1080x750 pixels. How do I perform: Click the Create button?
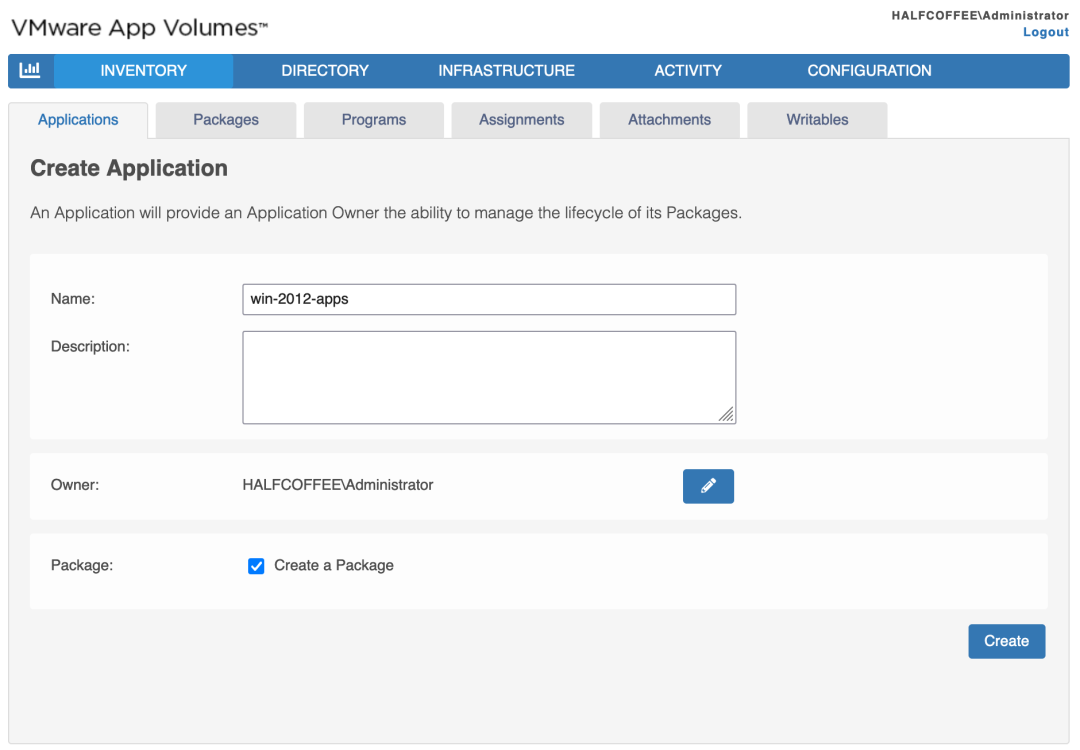pos(1006,641)
